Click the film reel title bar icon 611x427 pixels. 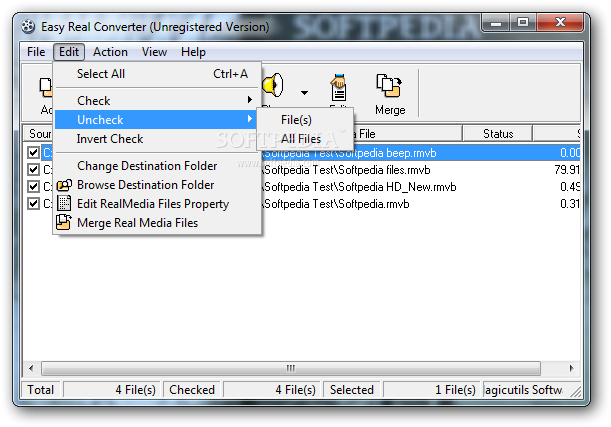coord(28,26)
